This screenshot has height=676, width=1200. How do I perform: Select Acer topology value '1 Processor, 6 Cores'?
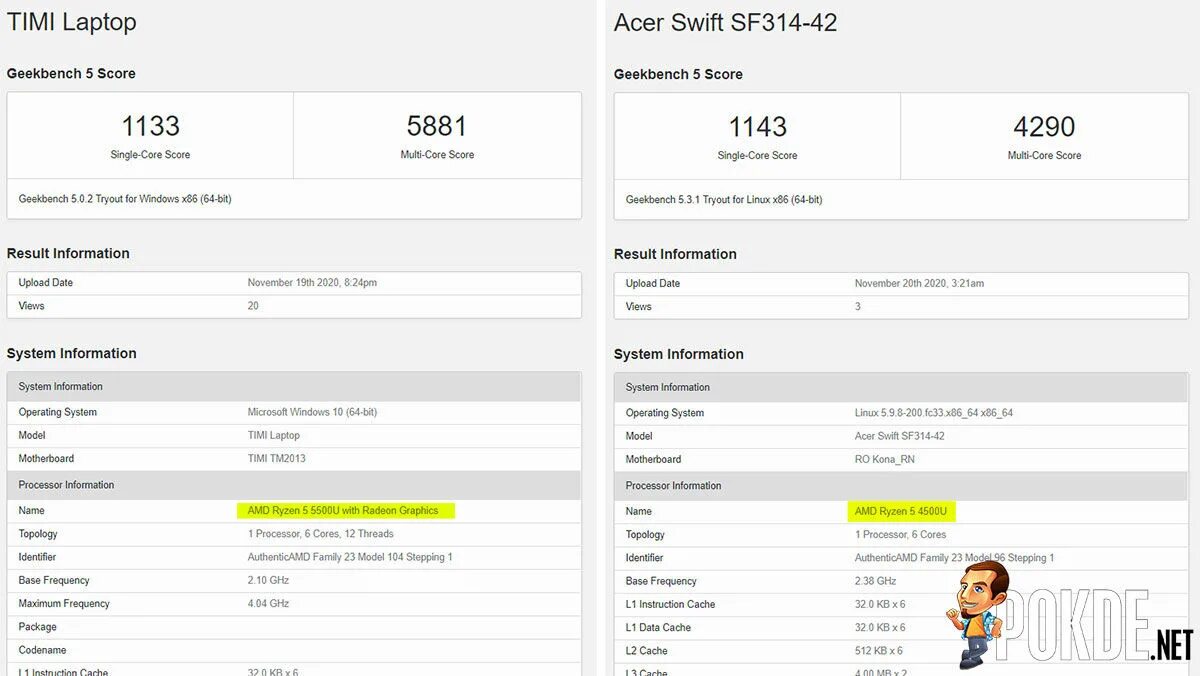point(900,535)
